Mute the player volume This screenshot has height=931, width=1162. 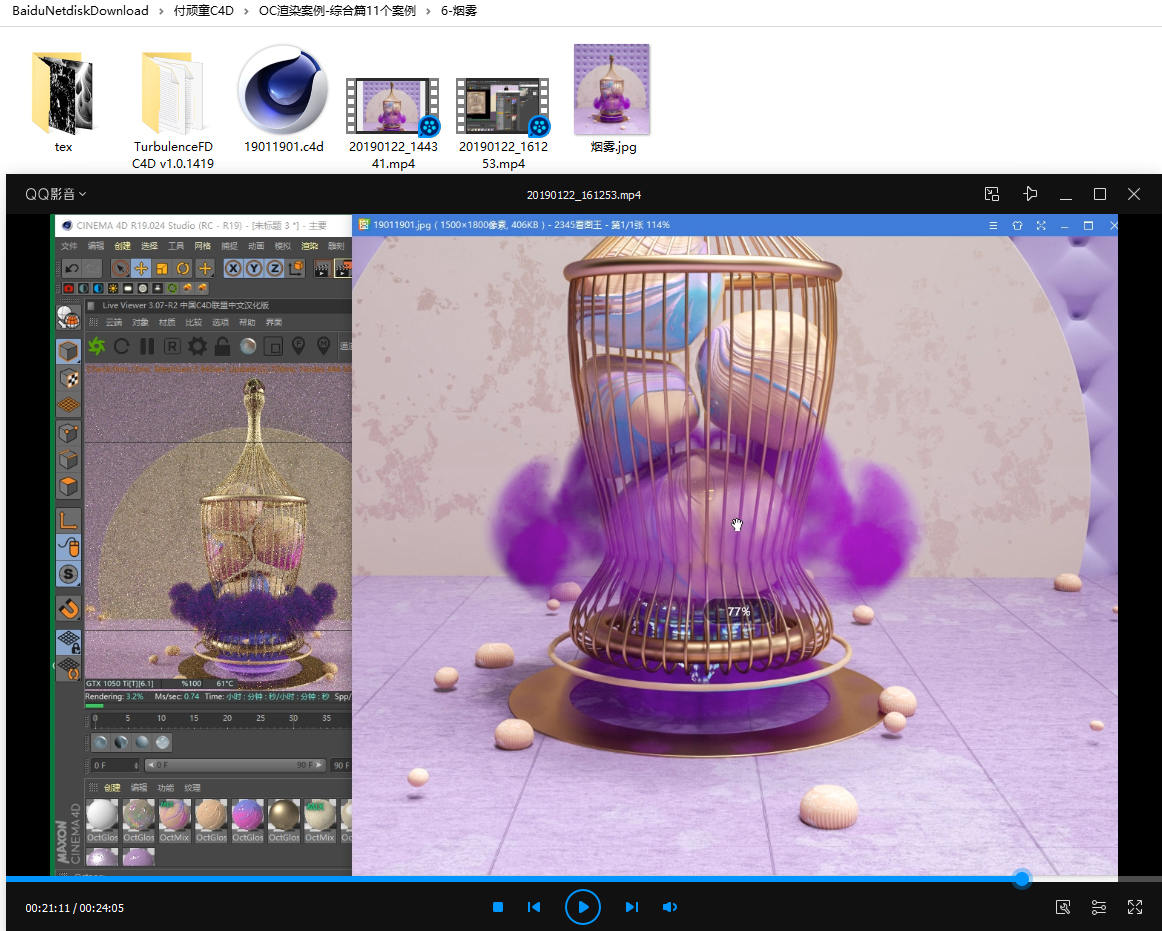[670, 907]
